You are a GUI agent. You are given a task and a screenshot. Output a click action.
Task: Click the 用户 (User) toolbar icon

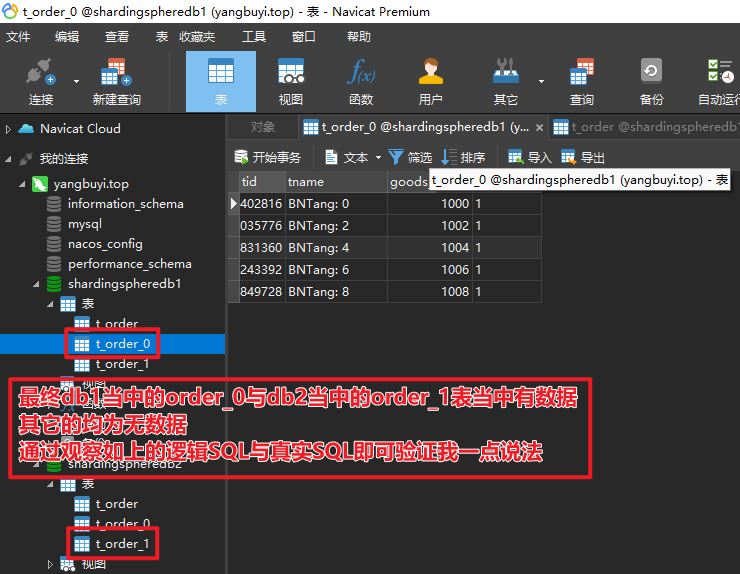[x=430, y=81]
